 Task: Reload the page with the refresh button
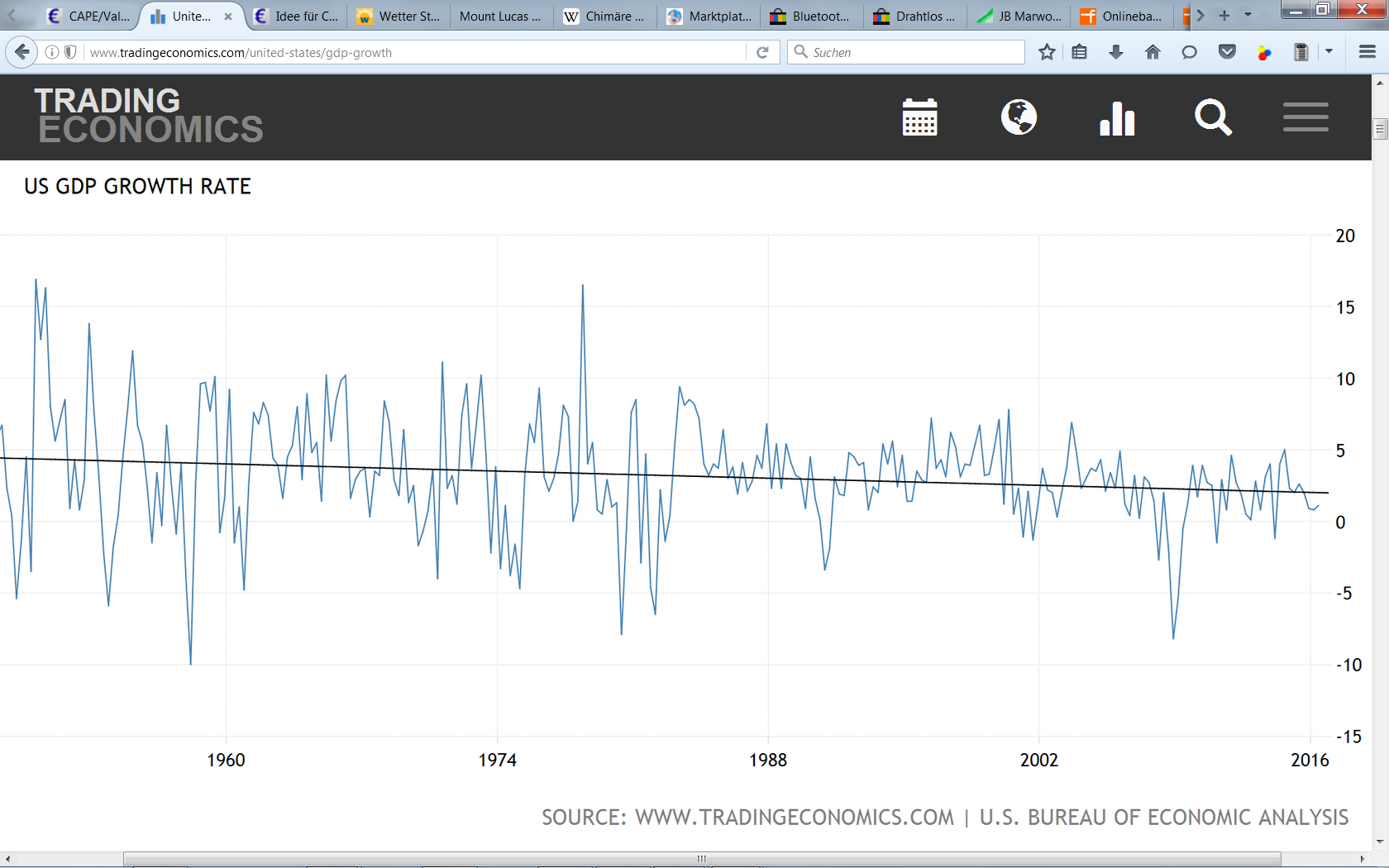coord(762,52)
